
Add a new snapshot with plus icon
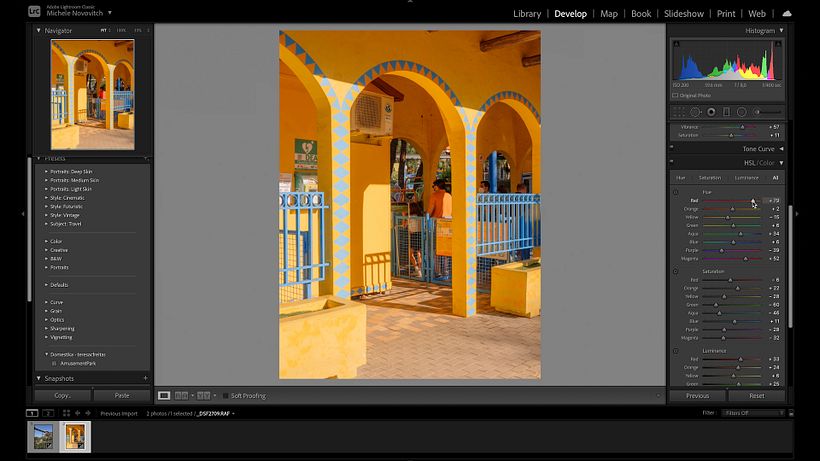pyautogui.click(x=145, y=378)
